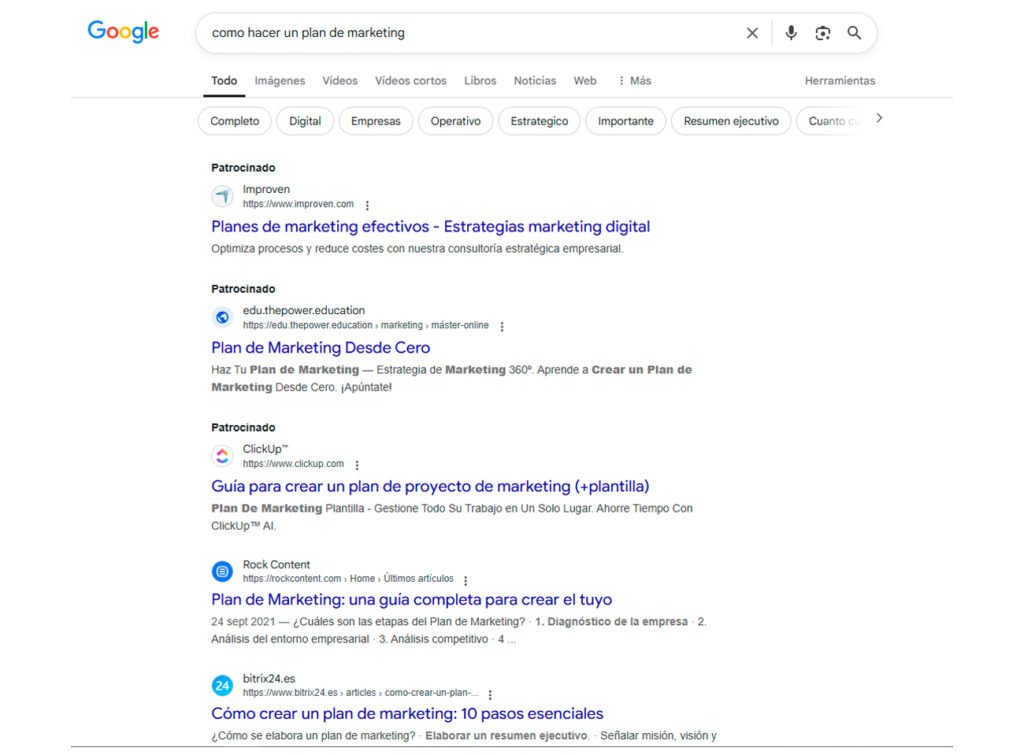
Task: Open Planes de marketing efectivos ad link
Action: [430, 227]
